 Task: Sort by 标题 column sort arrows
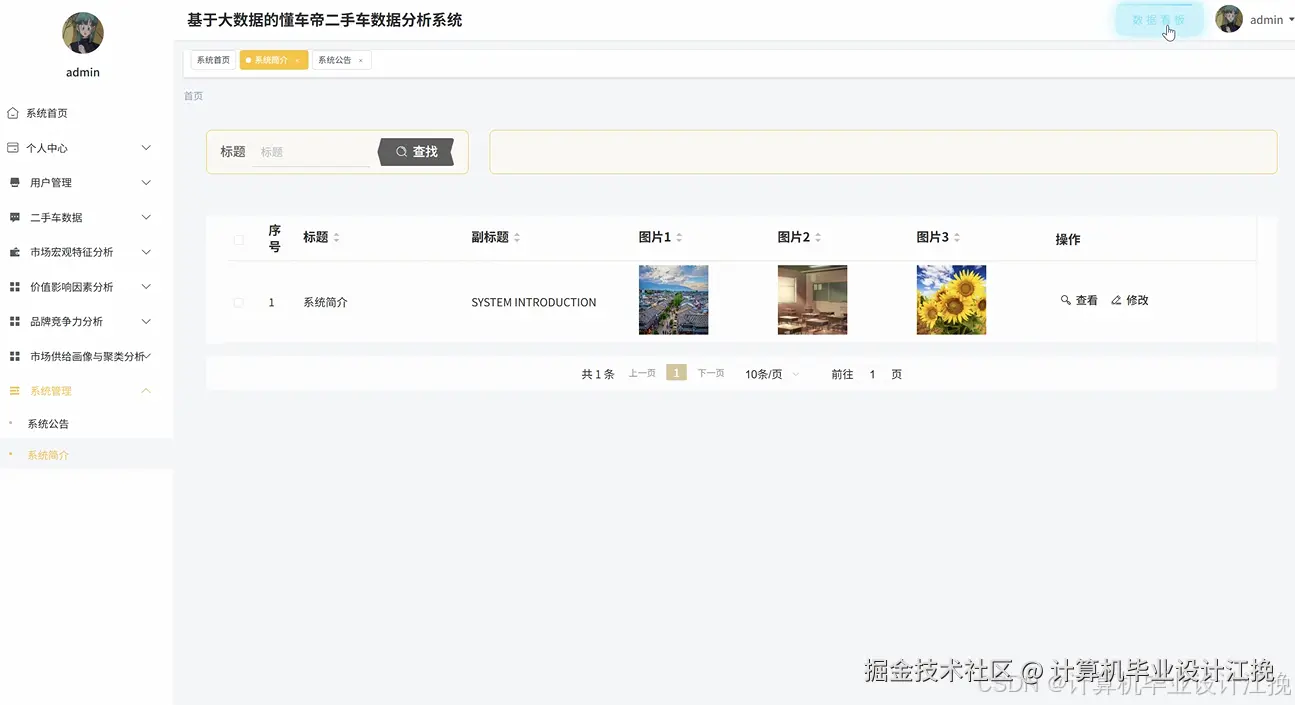(336, 238)
